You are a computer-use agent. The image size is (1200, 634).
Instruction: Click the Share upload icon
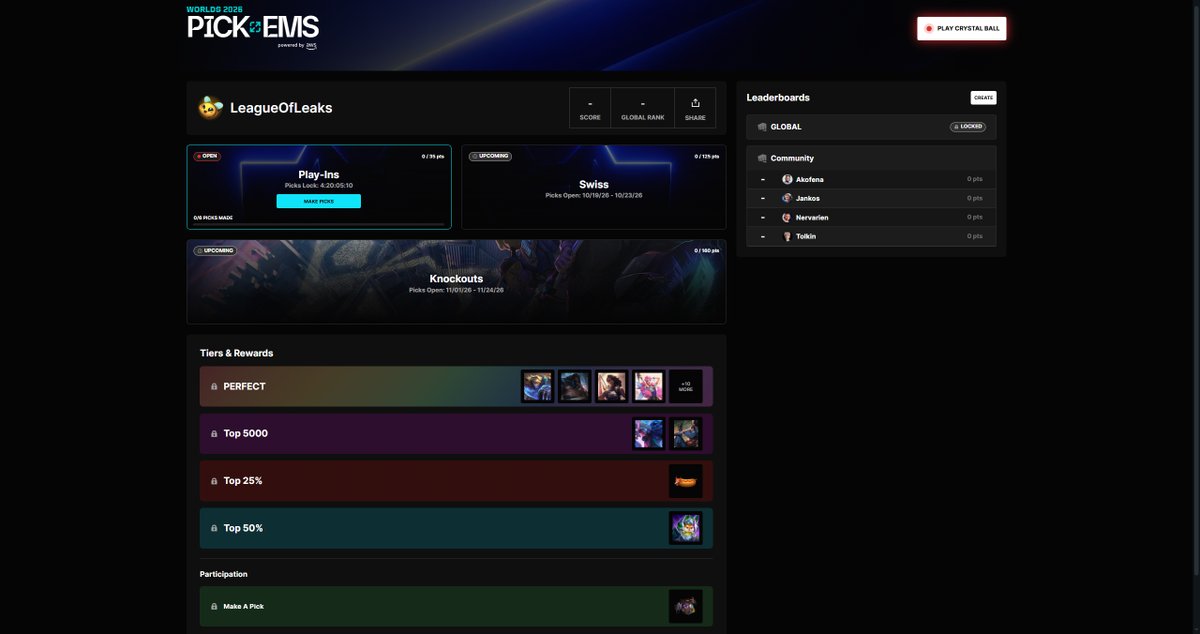[695, 102]
